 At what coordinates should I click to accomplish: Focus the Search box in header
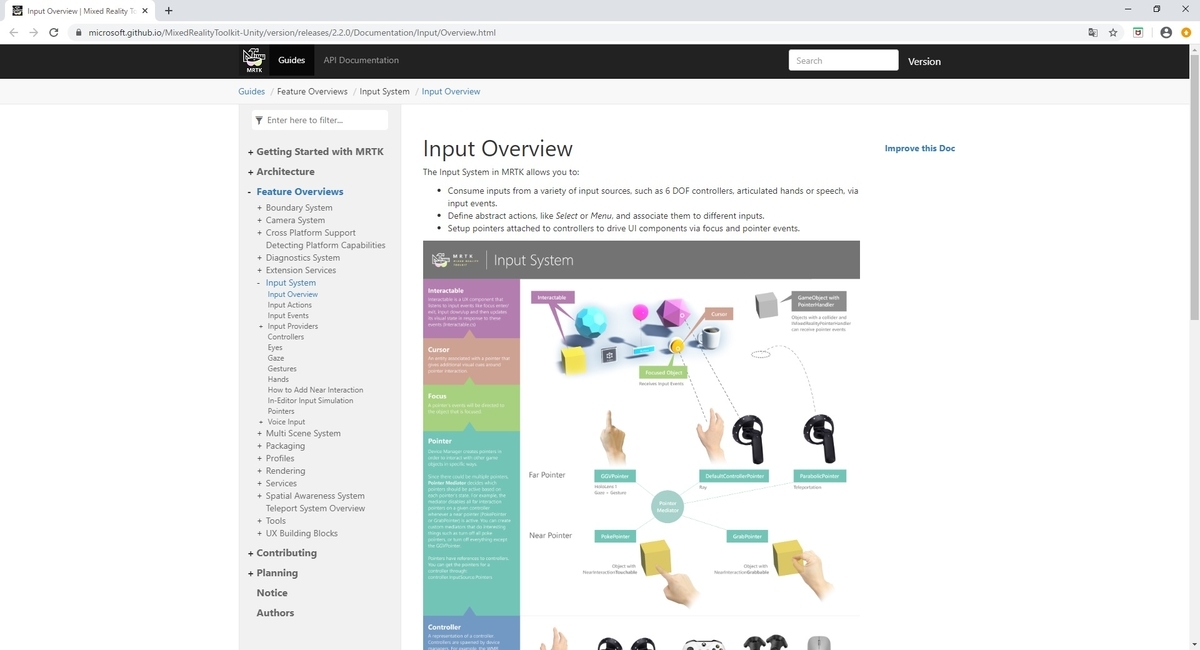[843, 60]
